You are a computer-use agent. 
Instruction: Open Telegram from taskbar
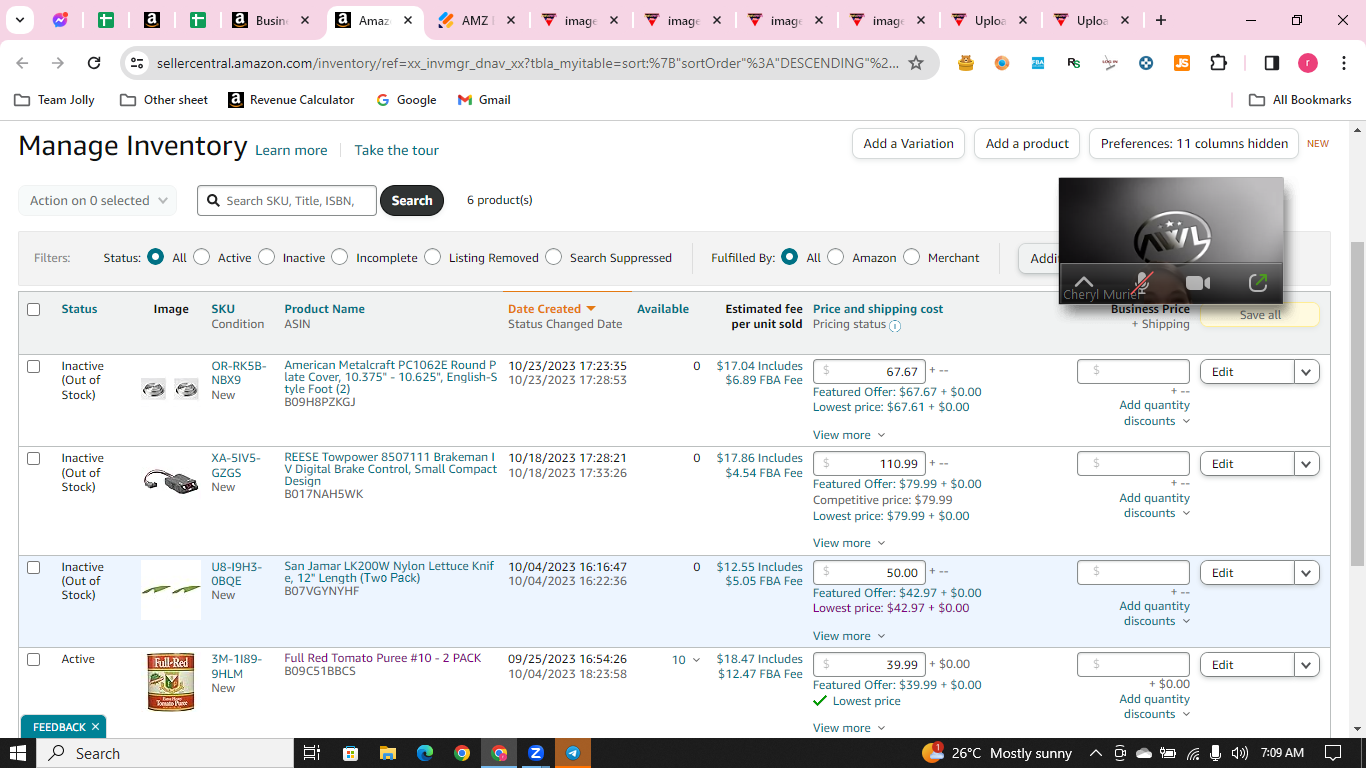click(573, 753)
